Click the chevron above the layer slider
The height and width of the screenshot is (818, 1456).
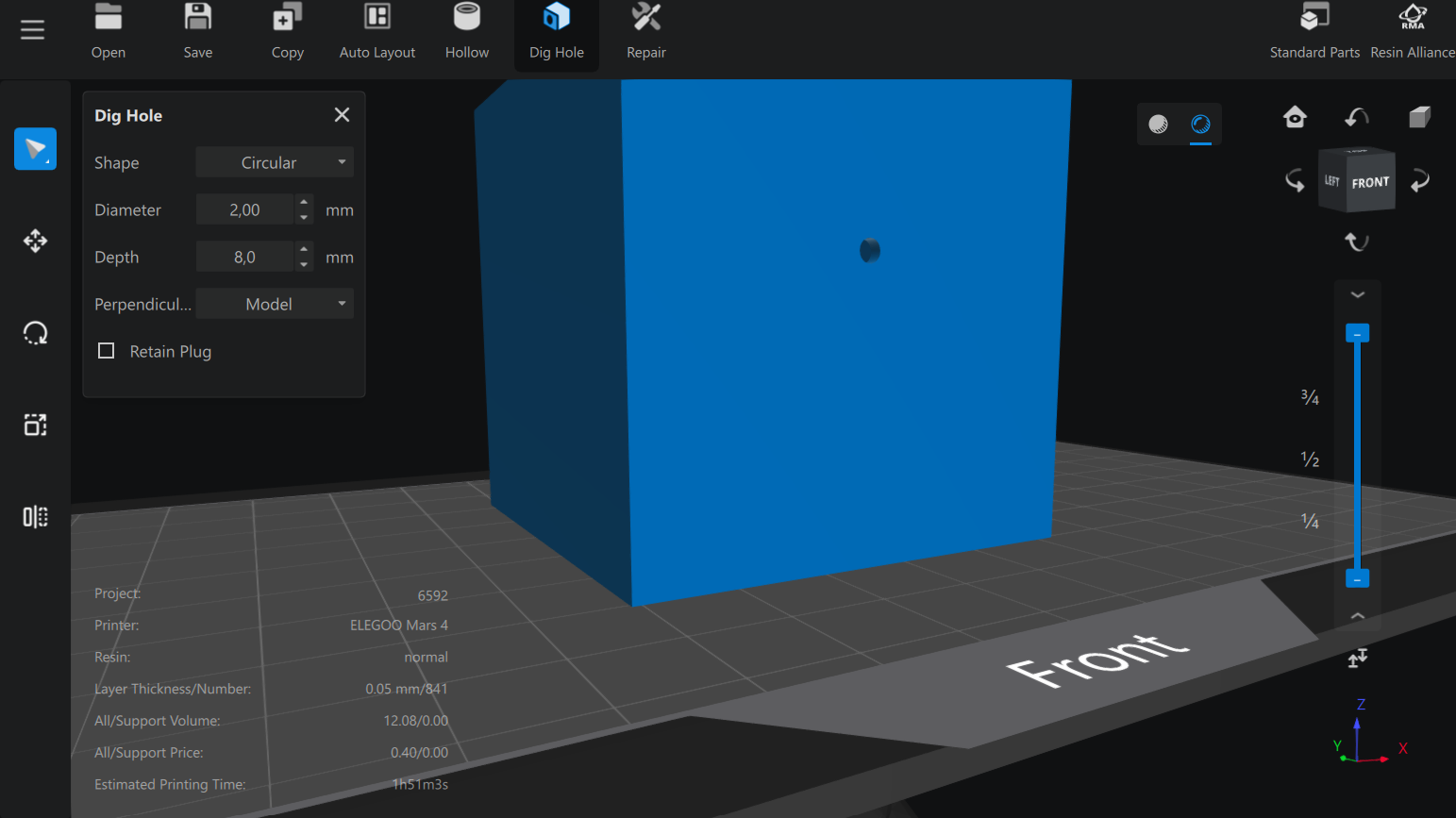[1357, 295]
